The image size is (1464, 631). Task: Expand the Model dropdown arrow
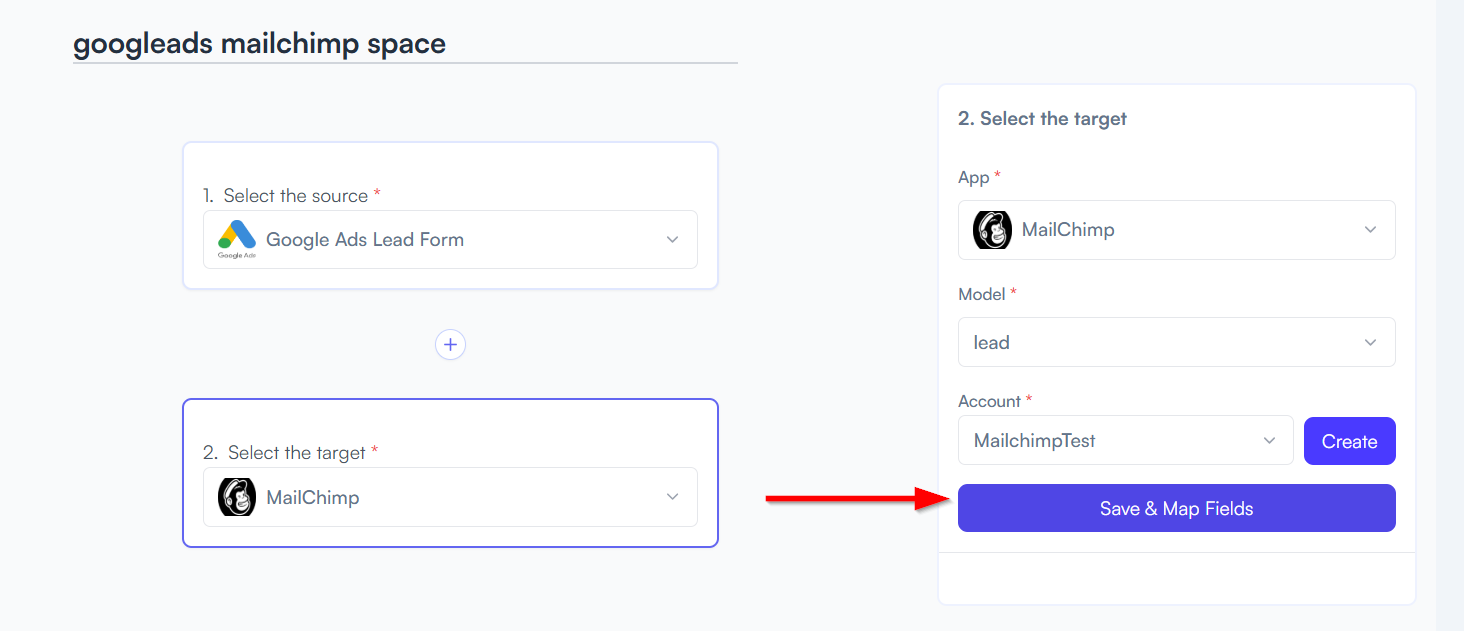(x=1371, y=343)
